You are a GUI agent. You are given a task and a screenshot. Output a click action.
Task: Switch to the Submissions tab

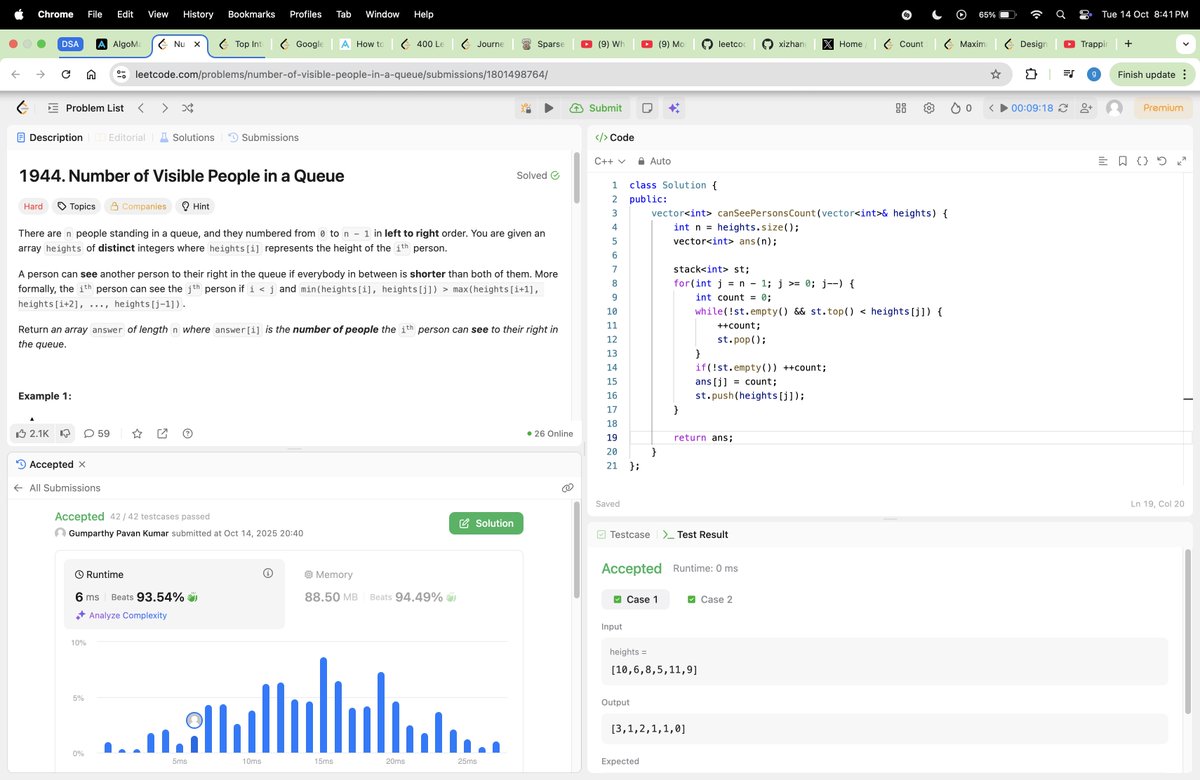coord(263,138)
